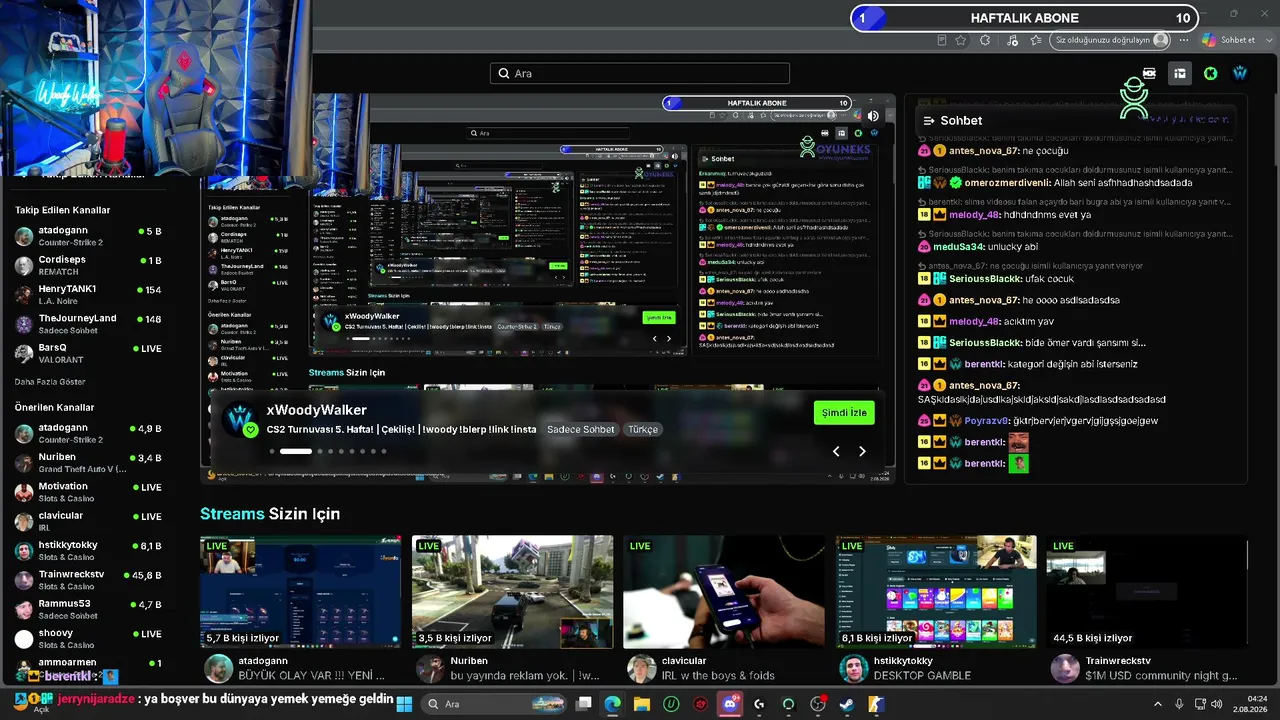
Task: Click the media control music note icon
Action: [x=1012, y=40]
